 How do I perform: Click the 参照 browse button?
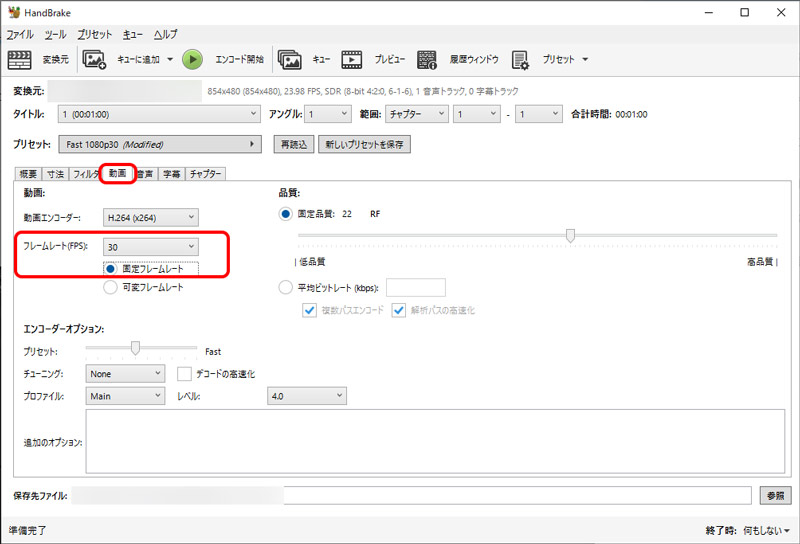[x=775, y=495]
